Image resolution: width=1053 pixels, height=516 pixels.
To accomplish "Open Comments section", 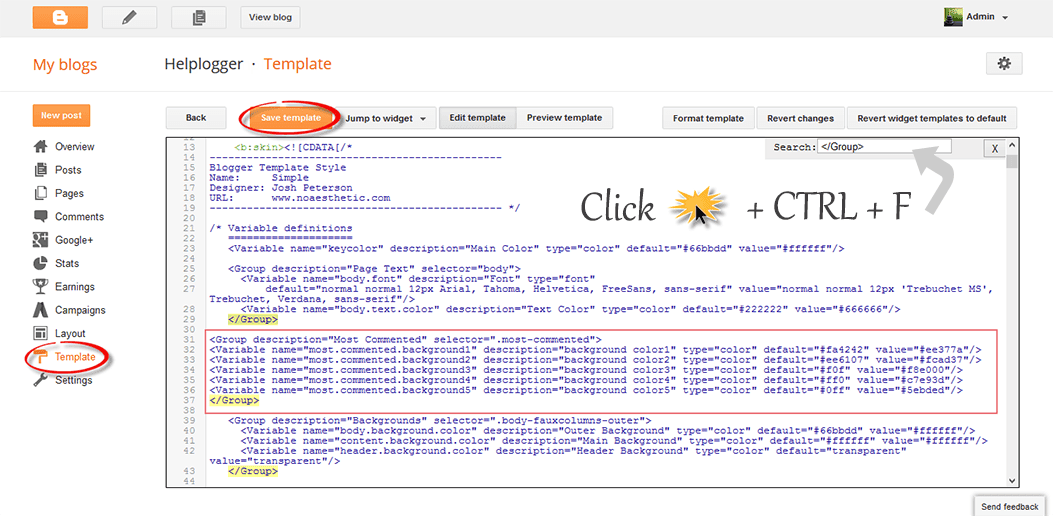I will (79, 216).
